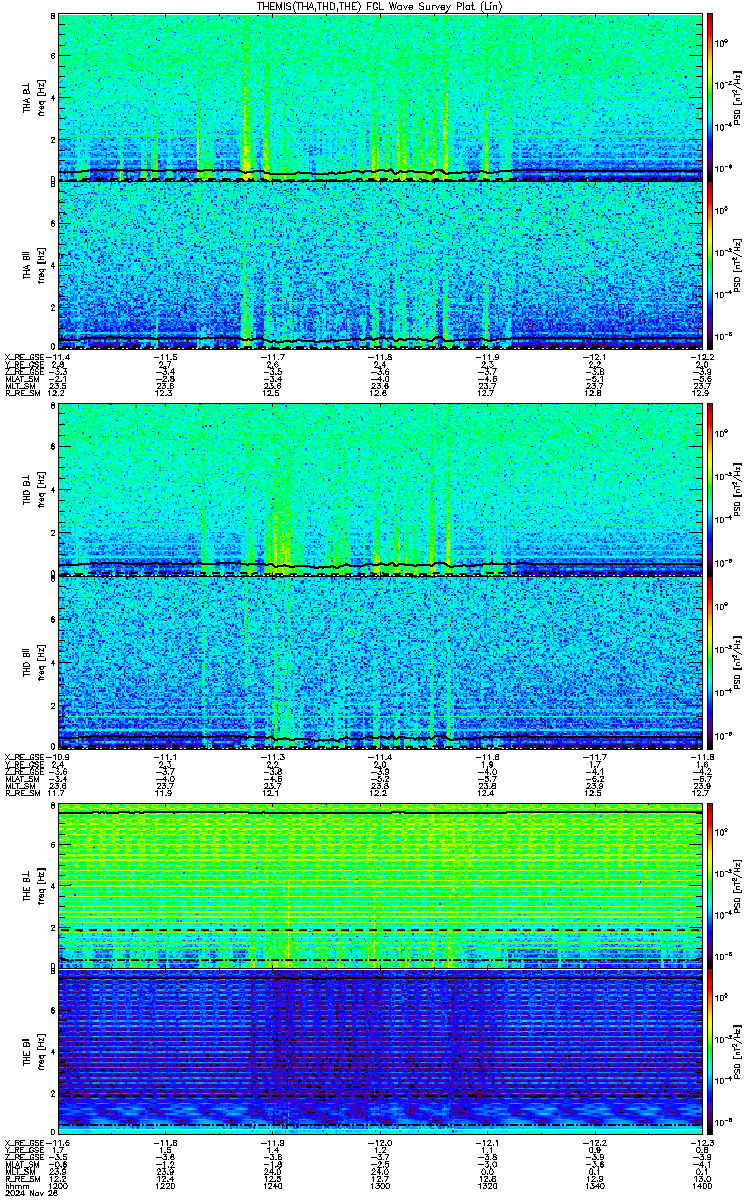The height and width of the screenshot is (1200, 750).
Task: Click the PSD [nT²/Hz] label of the THE B-perpendicular color bar
Action: pos(738,888)
